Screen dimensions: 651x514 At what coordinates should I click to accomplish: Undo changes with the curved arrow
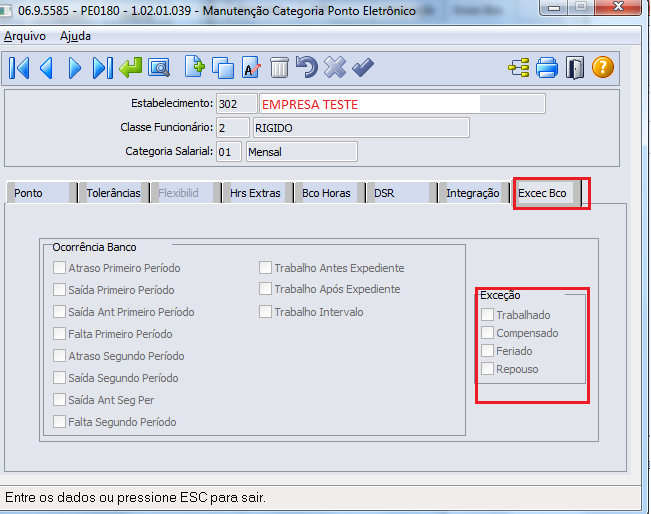pos(306,67)
